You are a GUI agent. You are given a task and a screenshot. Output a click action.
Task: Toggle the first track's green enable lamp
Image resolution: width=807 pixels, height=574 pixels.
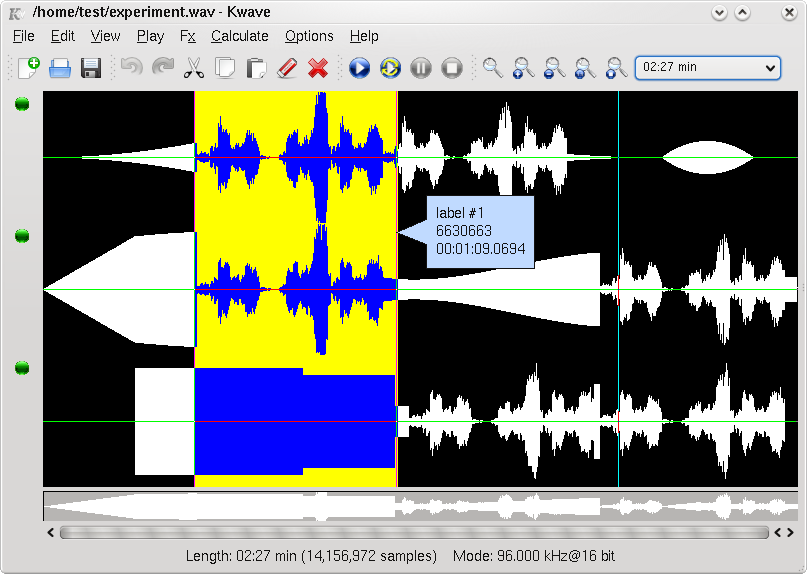(22, 104)
